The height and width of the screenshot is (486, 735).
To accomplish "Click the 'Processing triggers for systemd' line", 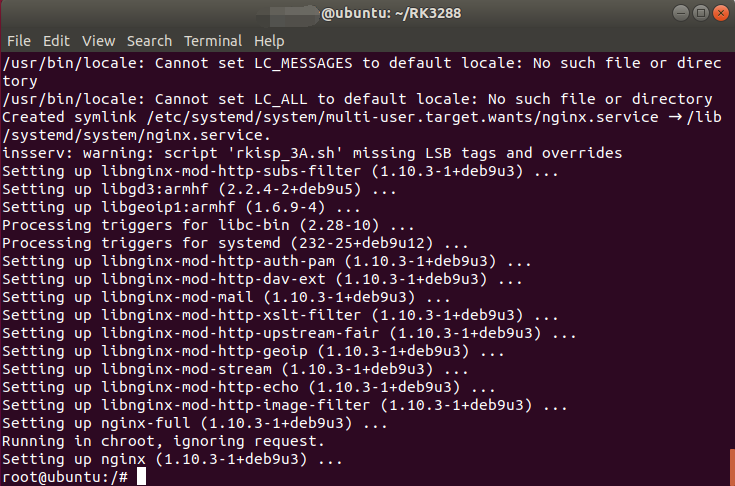I will click(x=235, y=243).
